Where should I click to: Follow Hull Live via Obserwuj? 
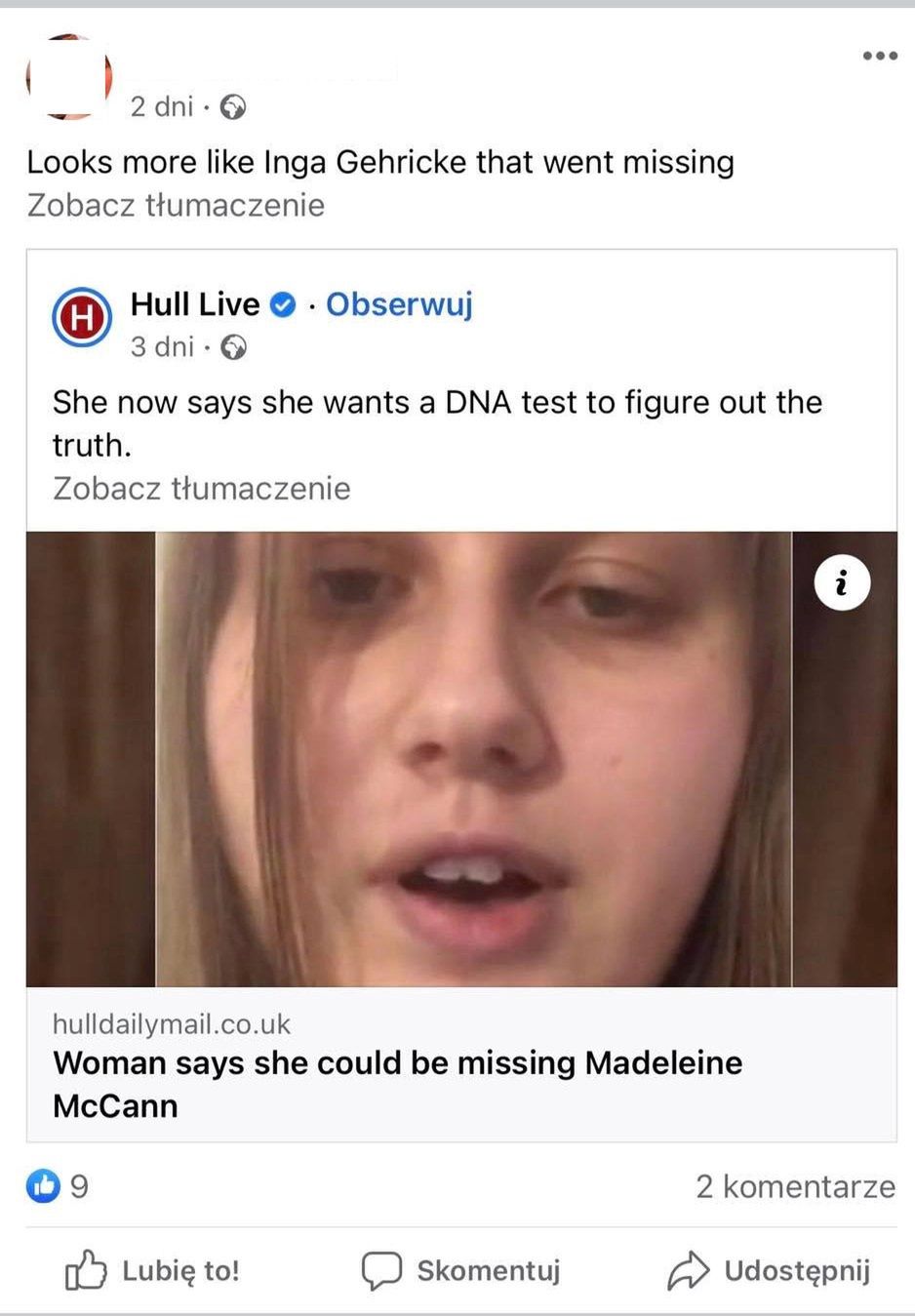point(399,304)
